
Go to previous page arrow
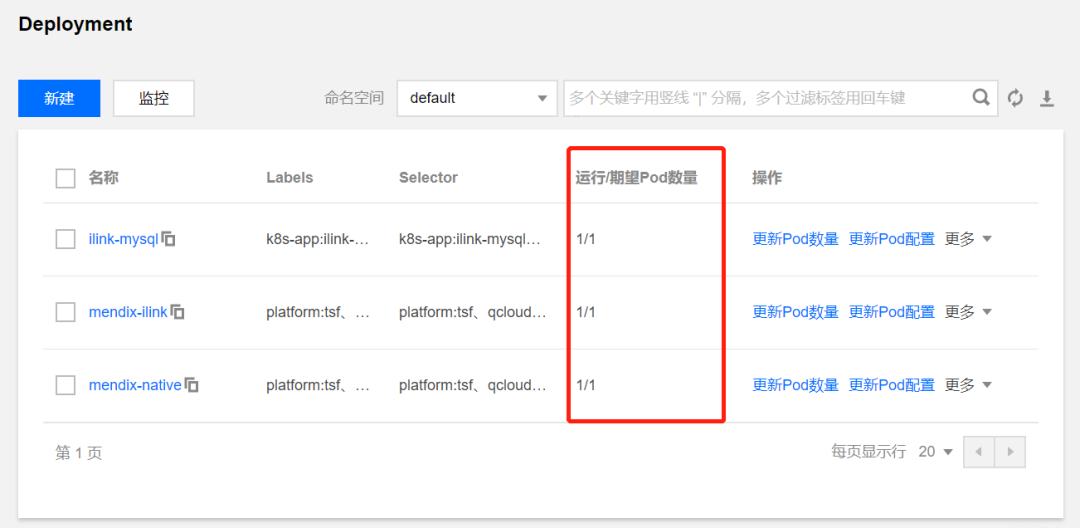[x=979, y=452]
